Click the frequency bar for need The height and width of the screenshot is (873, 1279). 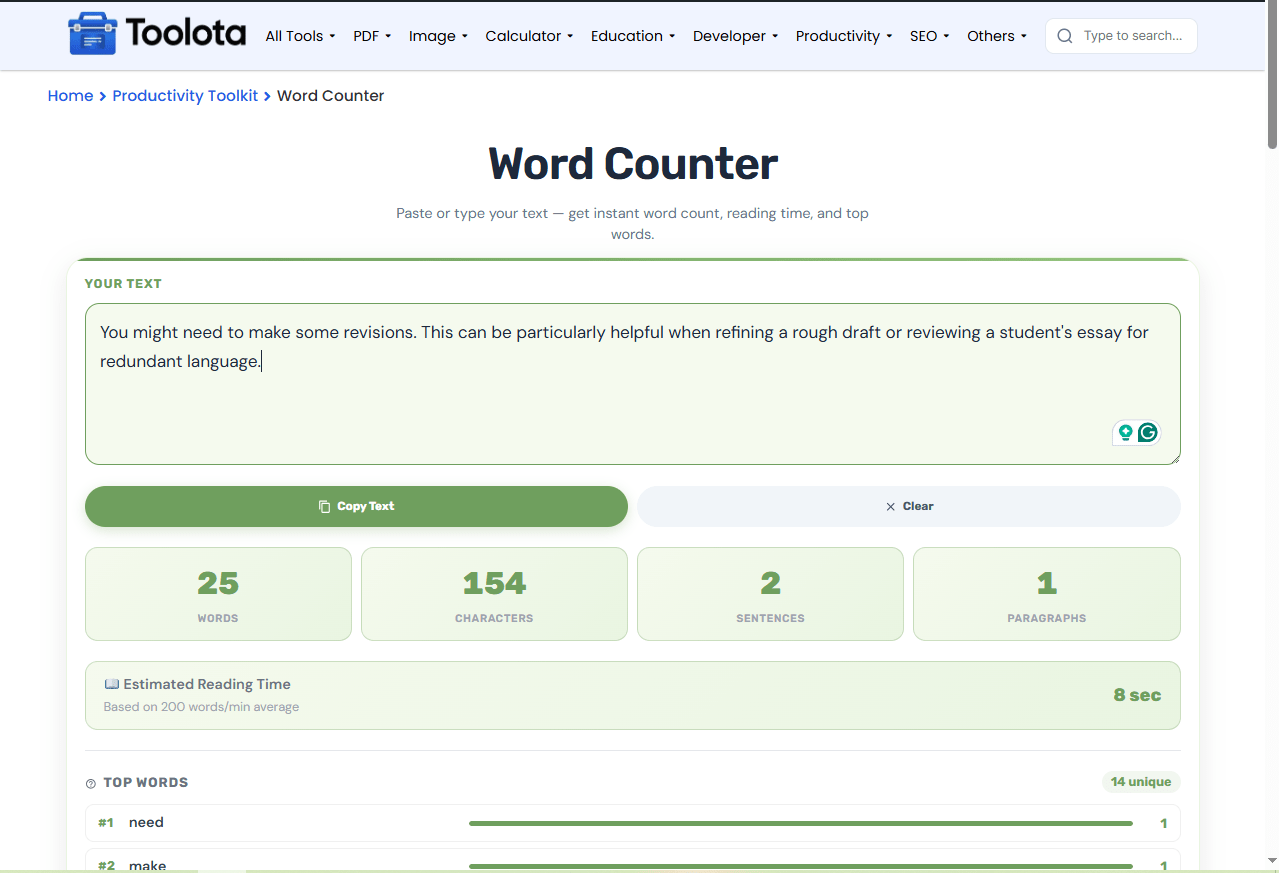click(801, 823)
